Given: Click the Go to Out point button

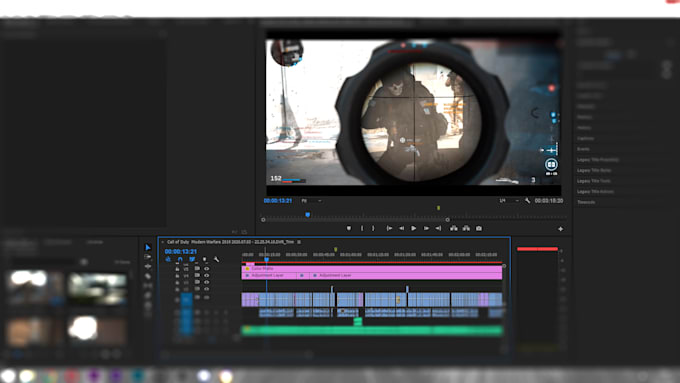Looking at the screenshot, I should click(438, 228).
